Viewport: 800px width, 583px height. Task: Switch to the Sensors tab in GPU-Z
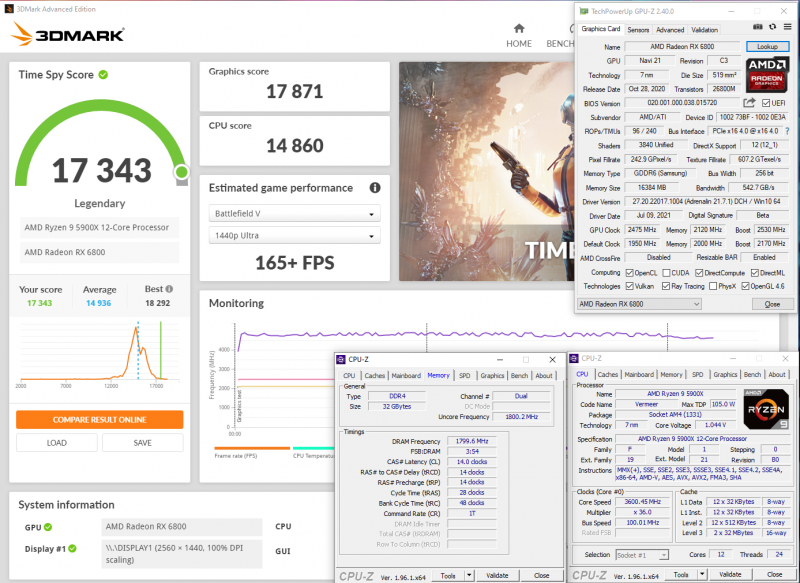click(637, 30)
